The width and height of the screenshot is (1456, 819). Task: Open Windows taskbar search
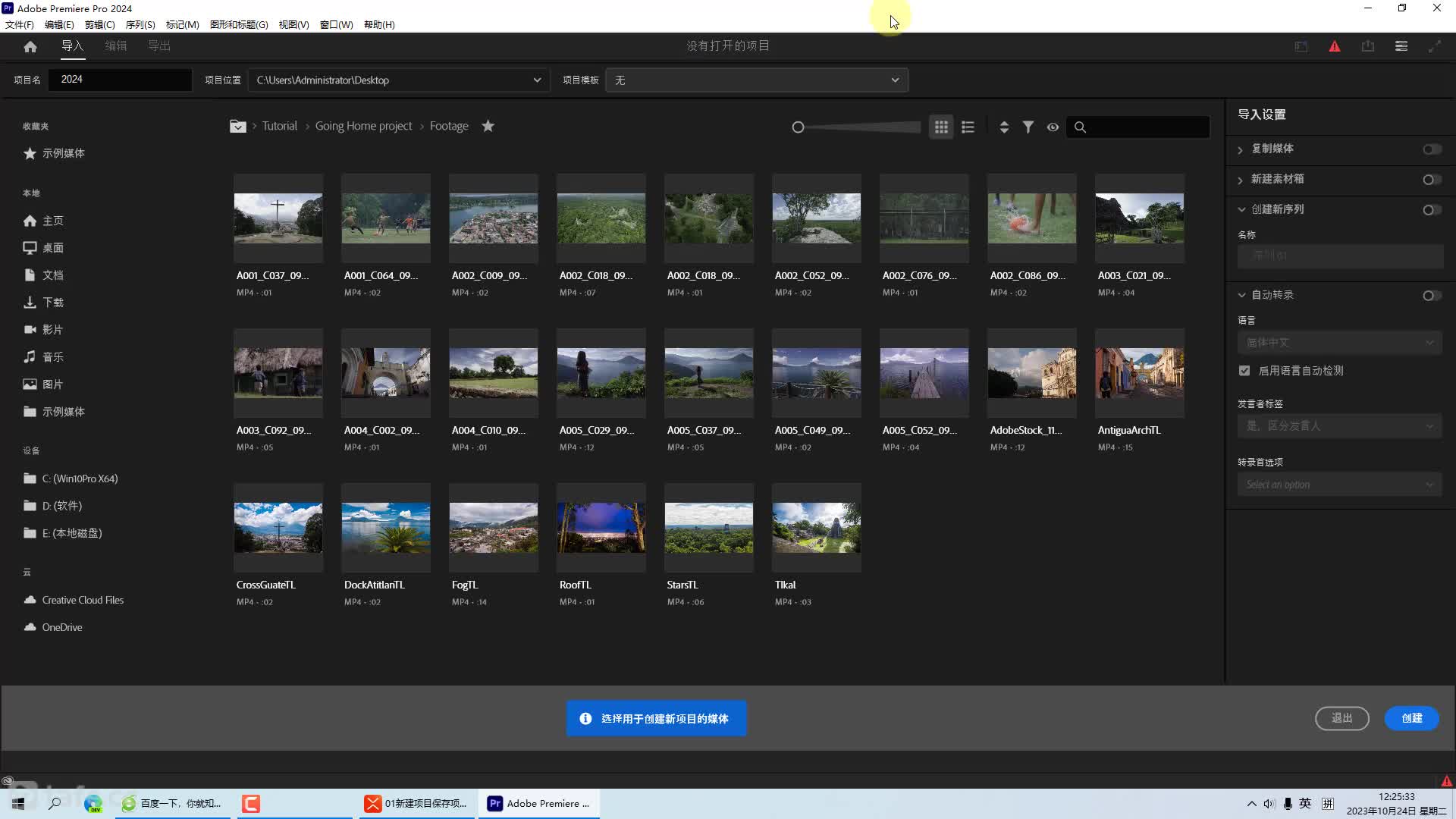(55, 804)
